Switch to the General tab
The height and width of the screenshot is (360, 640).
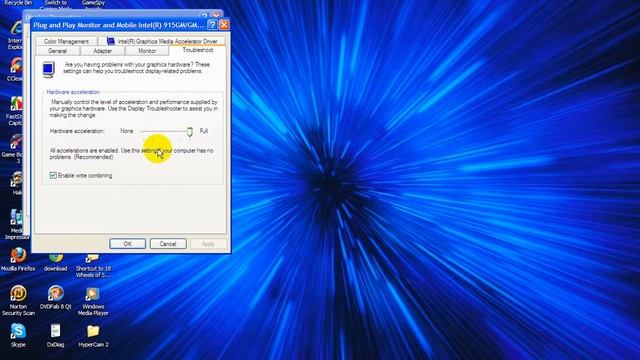click(57, 51)
